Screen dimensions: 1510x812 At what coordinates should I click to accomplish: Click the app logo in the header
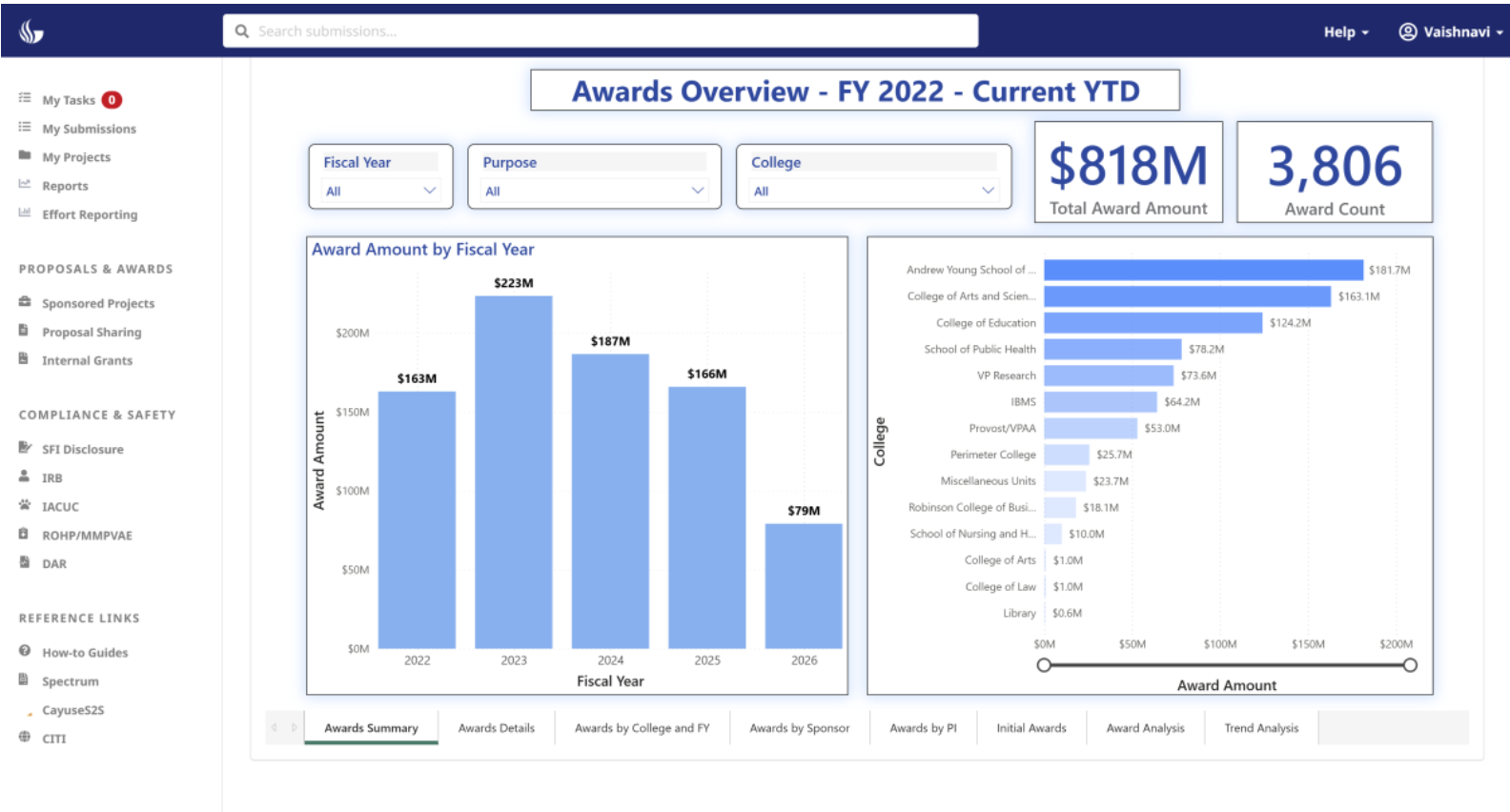31,31
